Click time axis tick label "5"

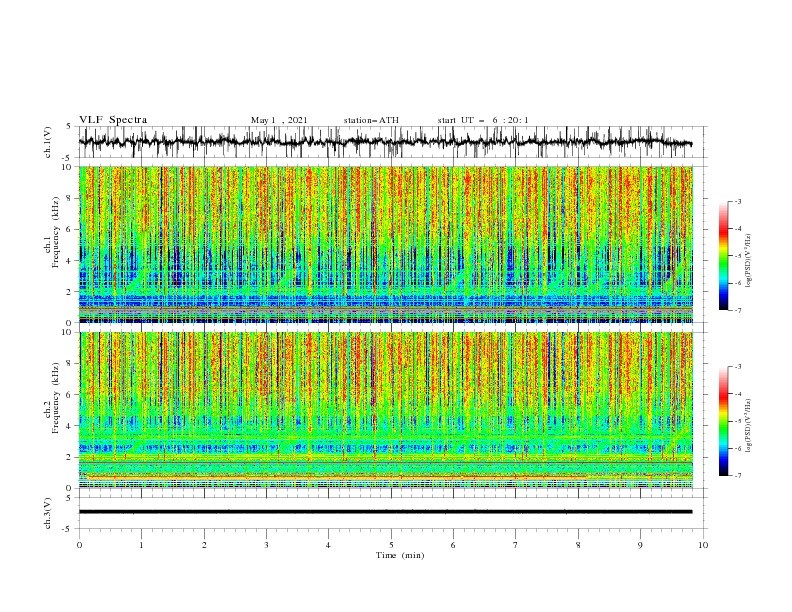(391, 545)
